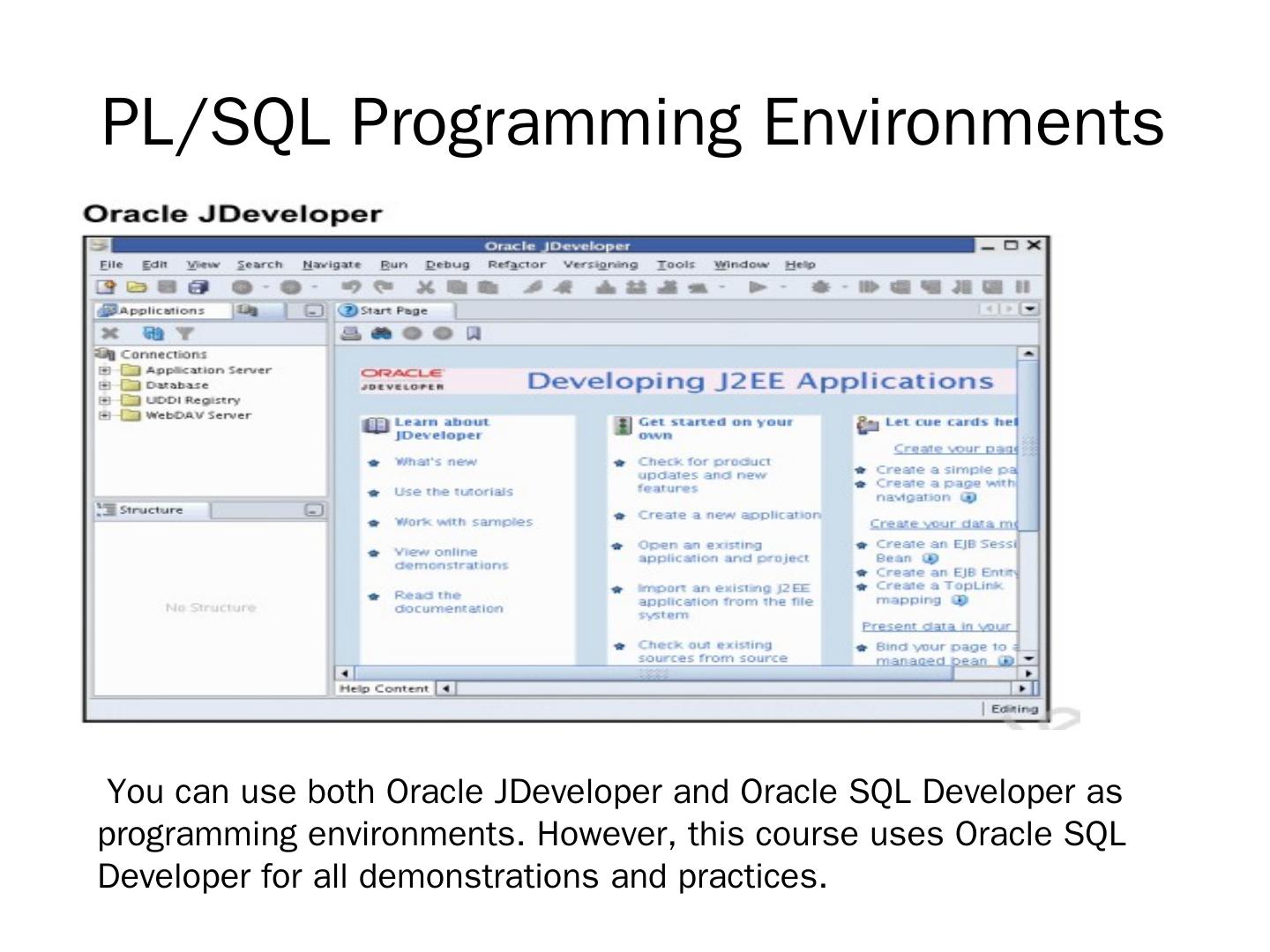The height and width of the screenshot is (952, 1270).
Task: Click the refresh icon in Applications panel
Action: point(153,333)
